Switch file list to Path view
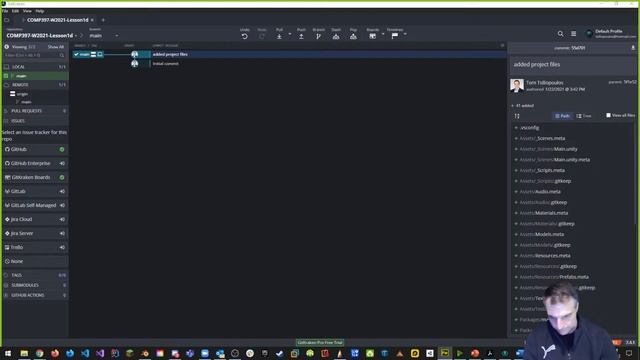 pos(562,116)
